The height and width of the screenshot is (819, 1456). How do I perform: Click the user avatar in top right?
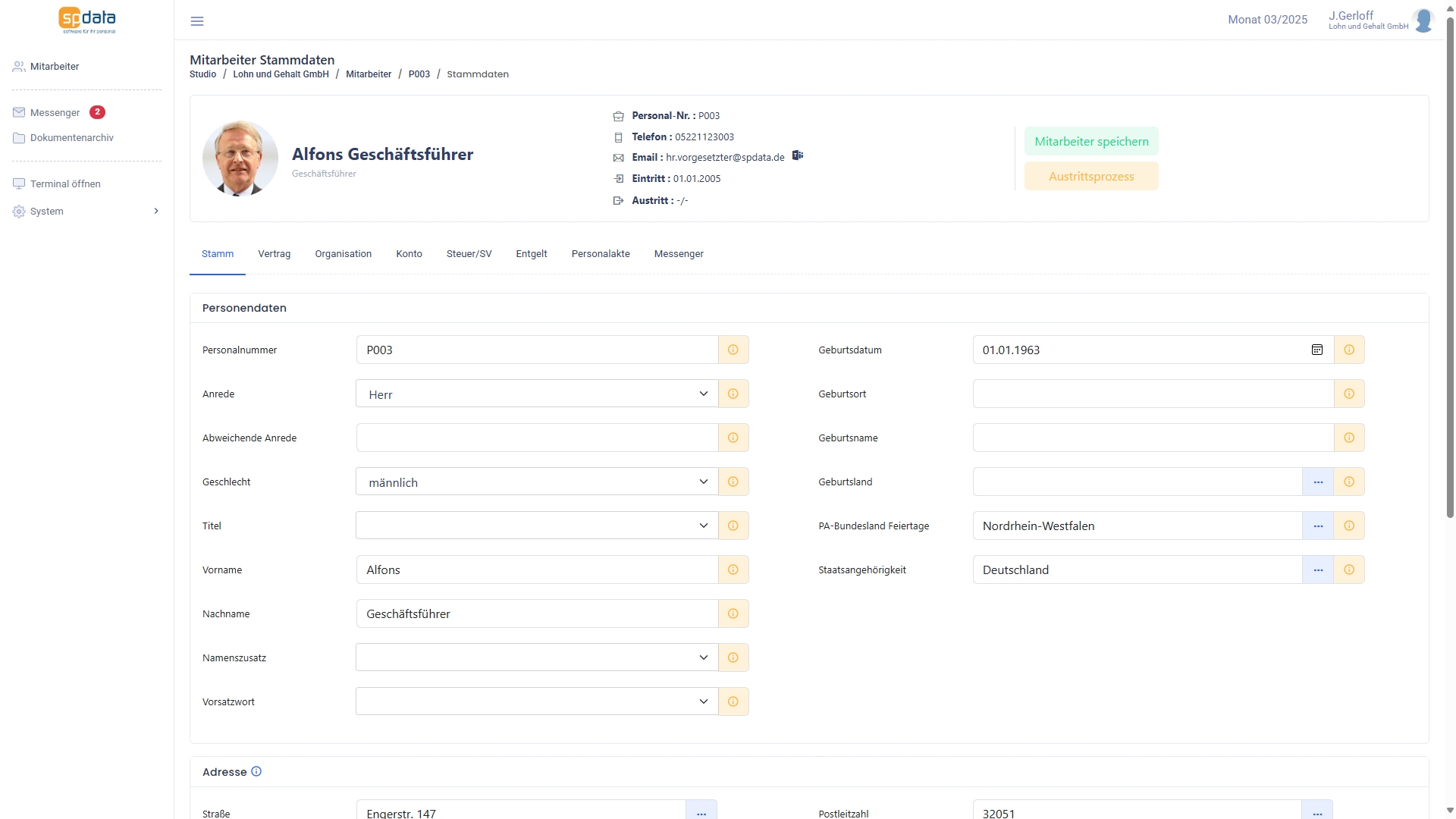click(1423, 20)
